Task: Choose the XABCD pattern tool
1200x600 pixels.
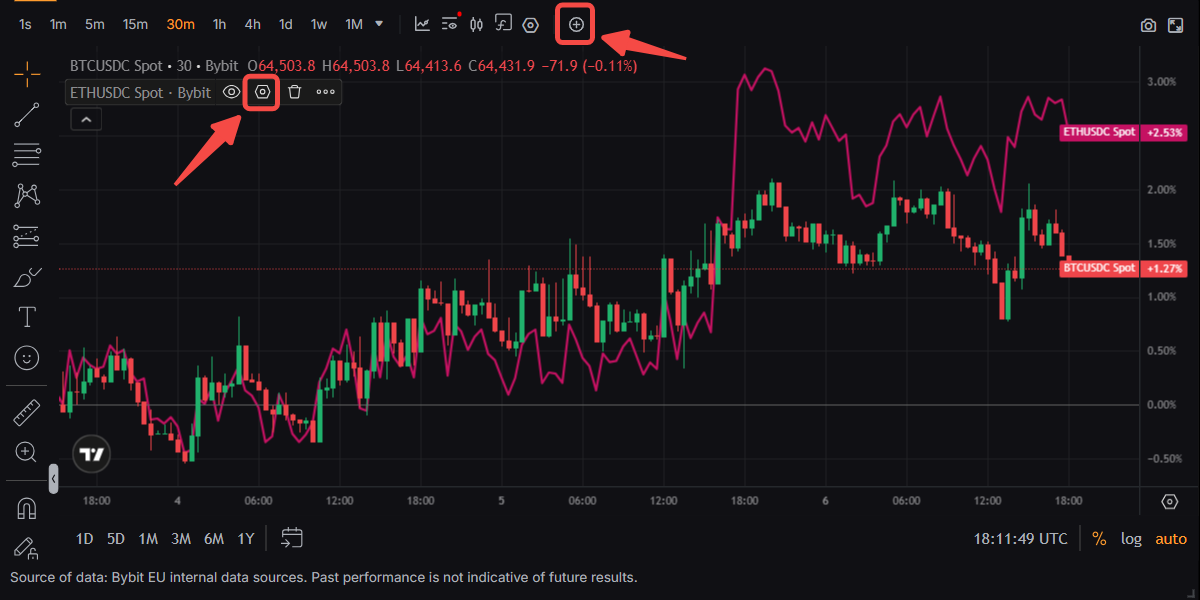Action: pos(27,195)
